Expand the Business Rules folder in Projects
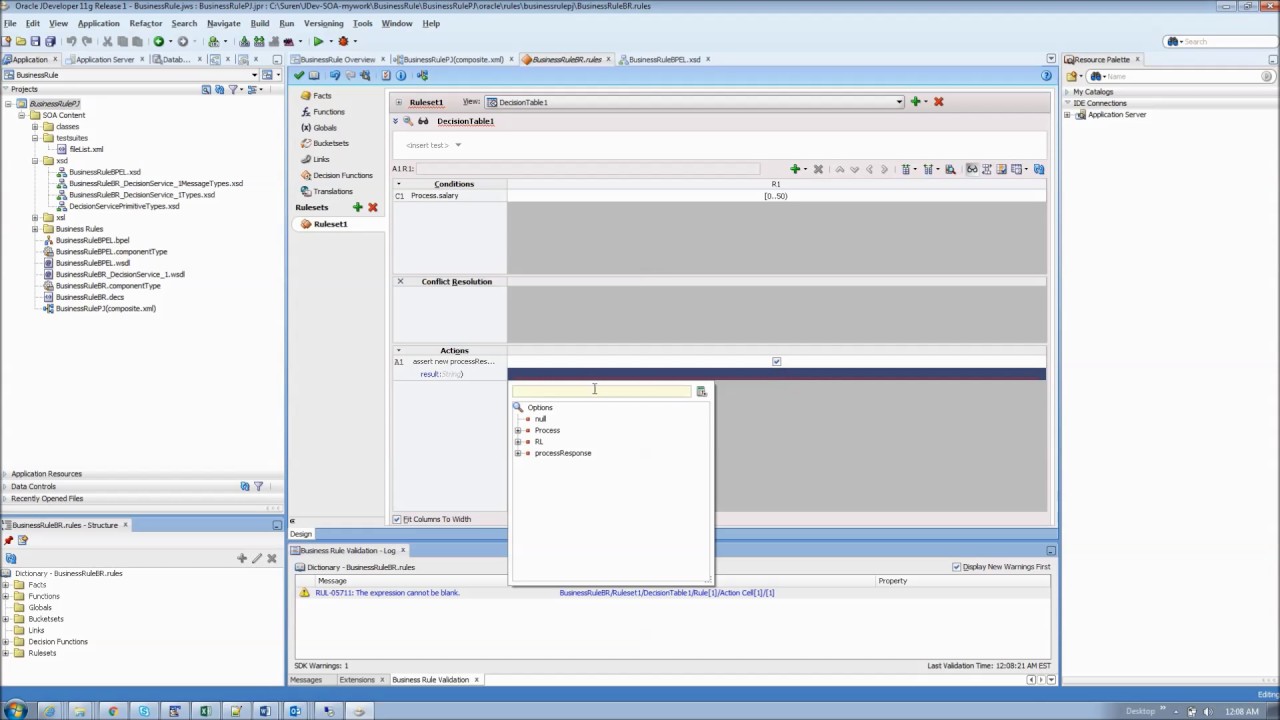 tap(35, 229)
